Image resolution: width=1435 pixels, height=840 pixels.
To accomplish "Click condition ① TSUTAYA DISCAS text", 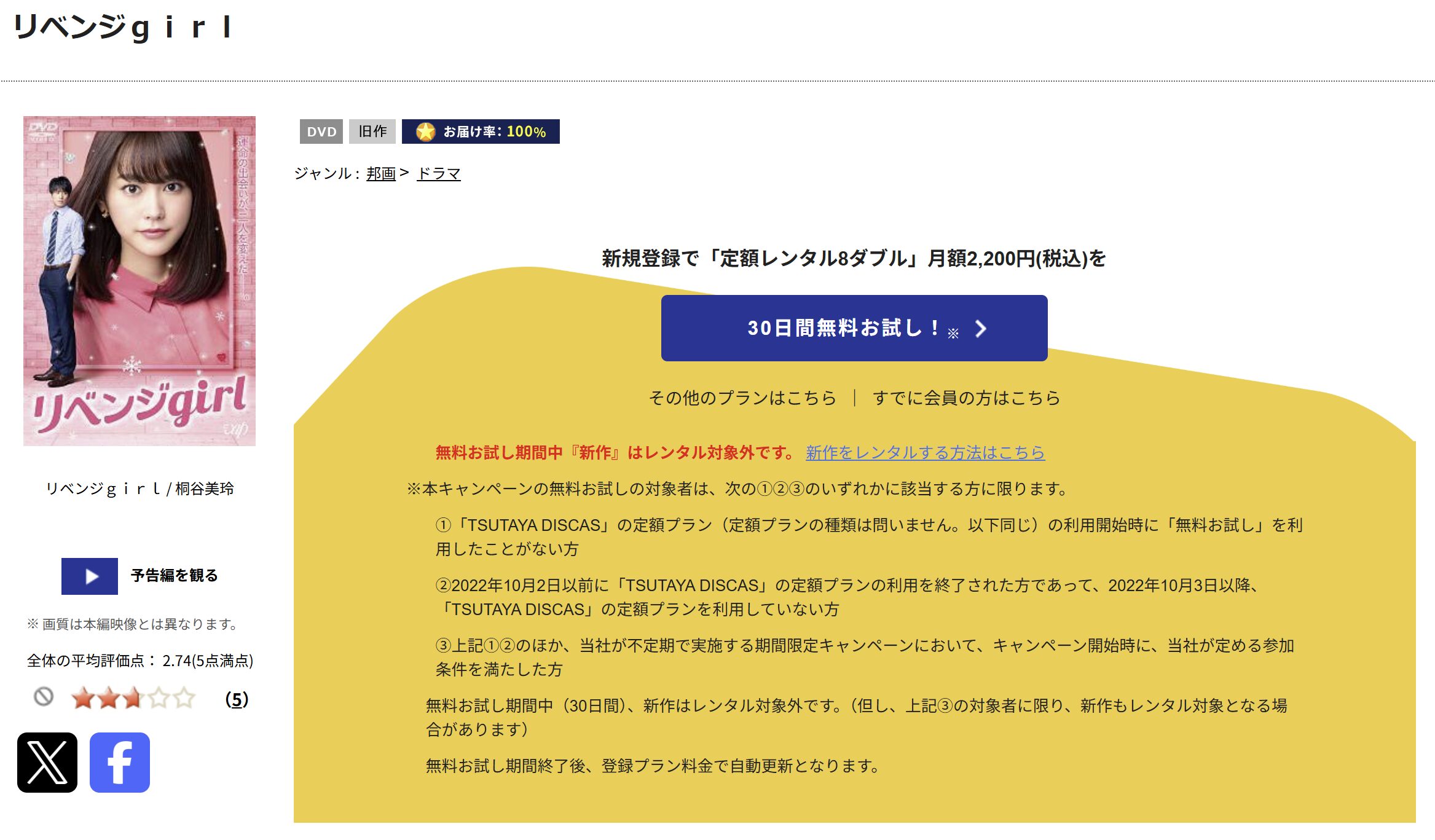I will click(x=869, y=537).
